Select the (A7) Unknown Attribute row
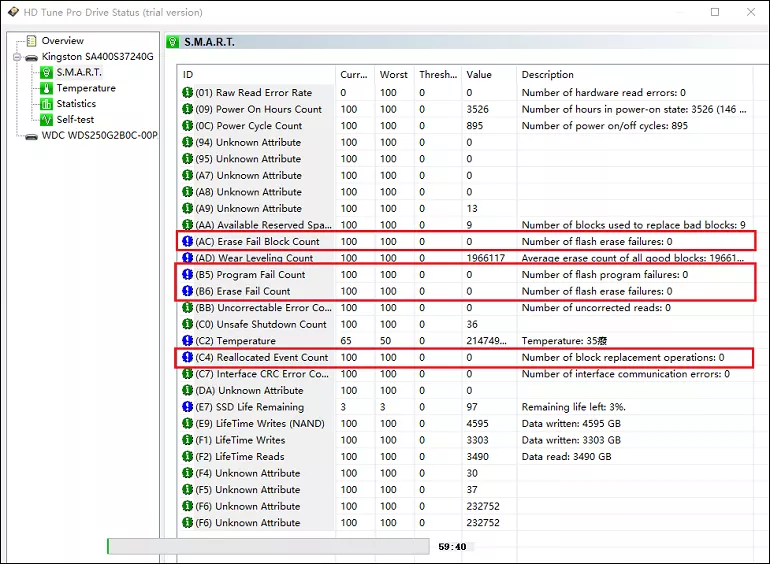The width and height of the screenshot is (770, 564). tap(465, 175)
